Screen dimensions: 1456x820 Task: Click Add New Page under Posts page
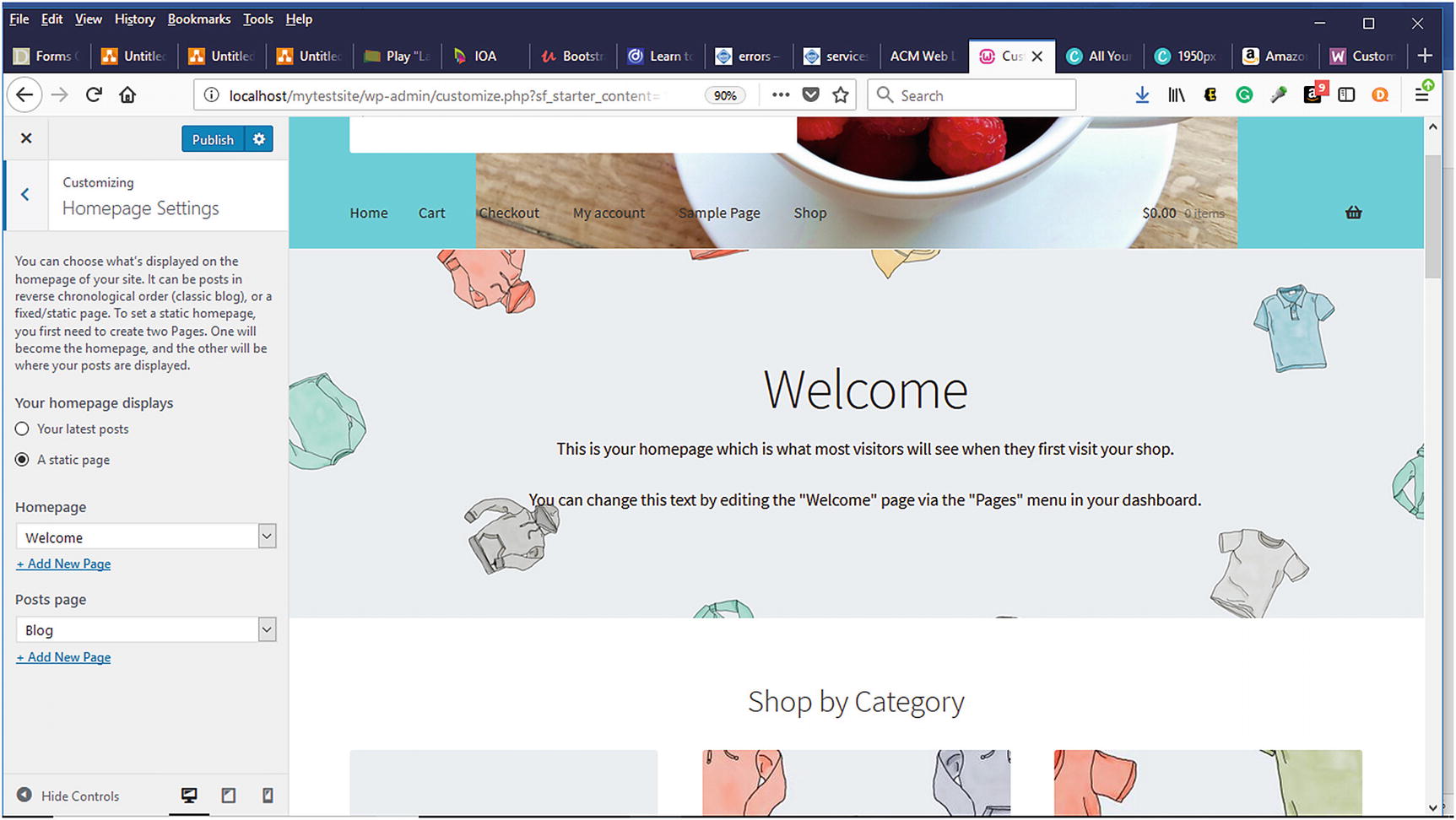click(63, 657)
